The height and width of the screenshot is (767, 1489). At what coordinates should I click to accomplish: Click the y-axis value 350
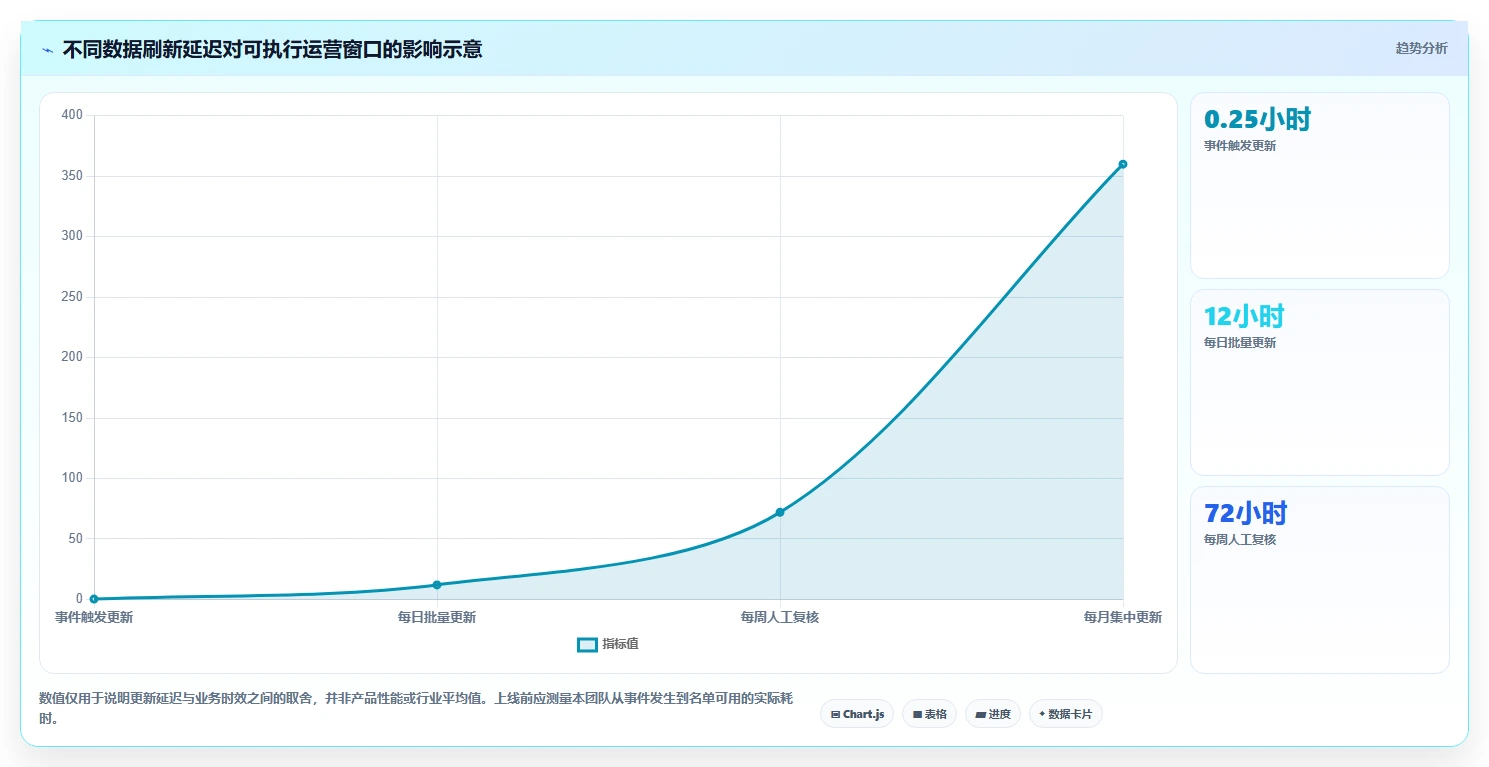pos(72,176)
